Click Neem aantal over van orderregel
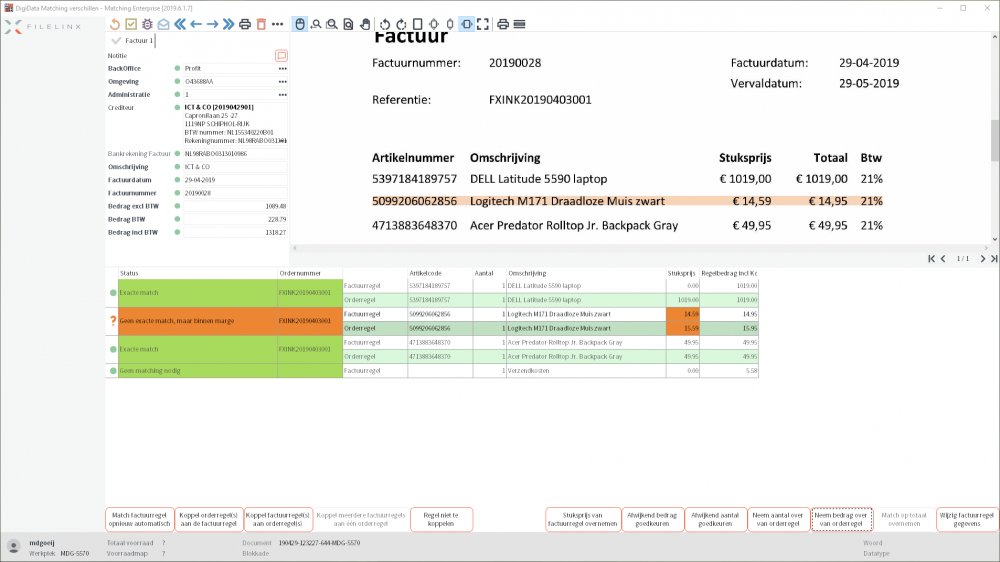 pos(778,519)
